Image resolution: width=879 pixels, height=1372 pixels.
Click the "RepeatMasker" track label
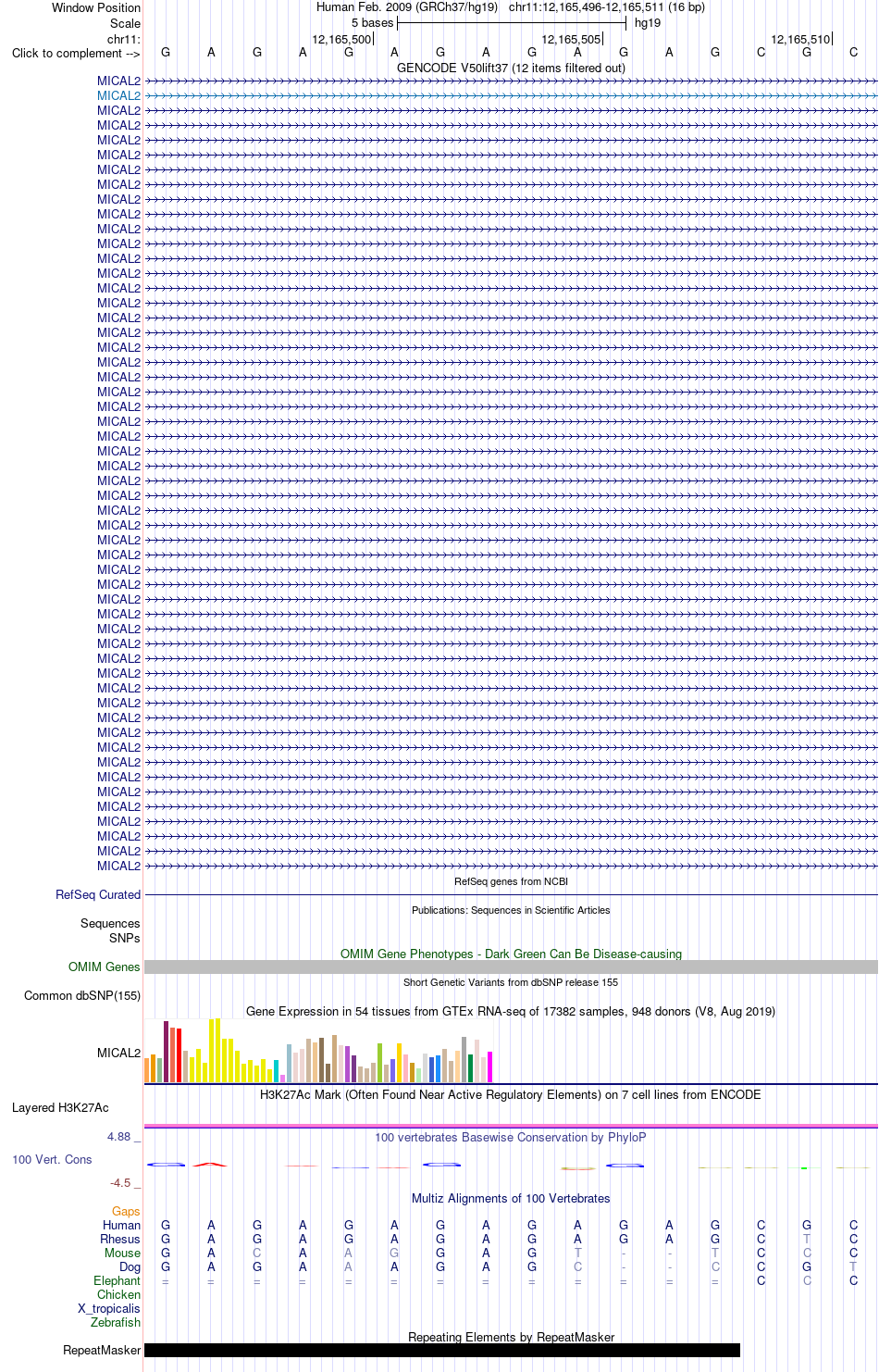click(102, 1350)
